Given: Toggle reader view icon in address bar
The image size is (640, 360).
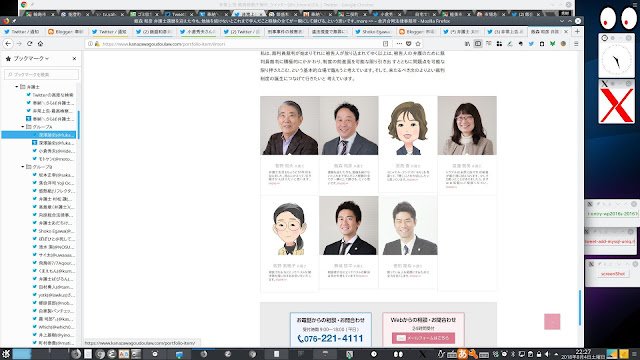Looking at the screenshot, I should click(385, 44).
